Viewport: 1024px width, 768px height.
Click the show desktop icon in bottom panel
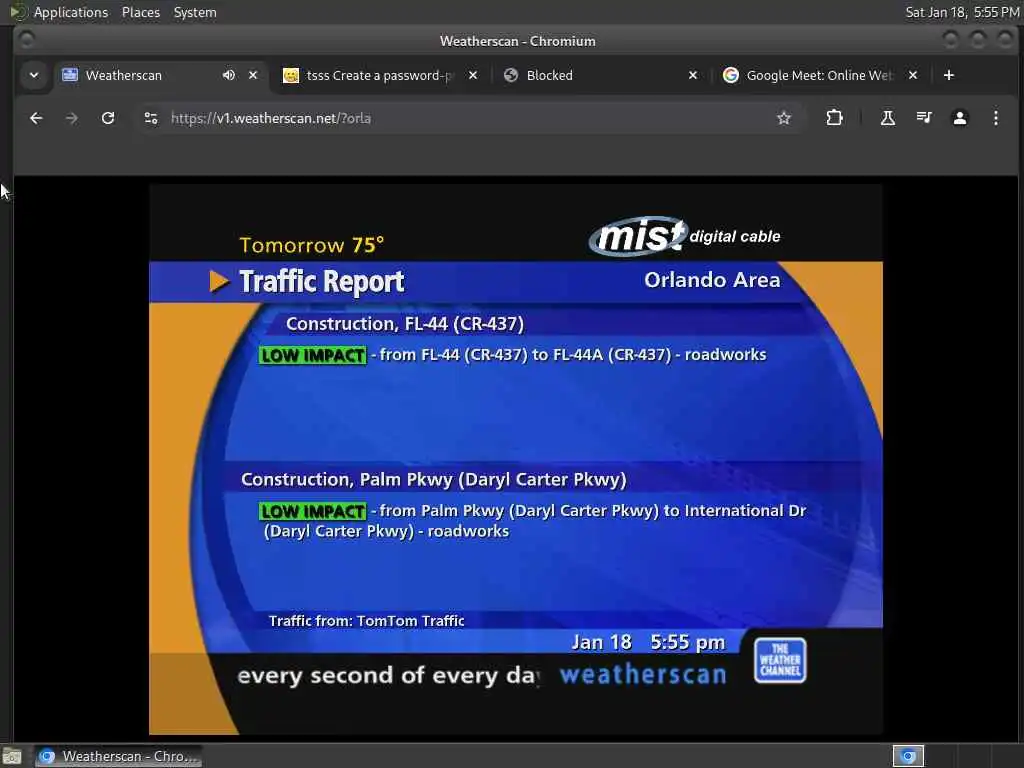tap(12, 756)
